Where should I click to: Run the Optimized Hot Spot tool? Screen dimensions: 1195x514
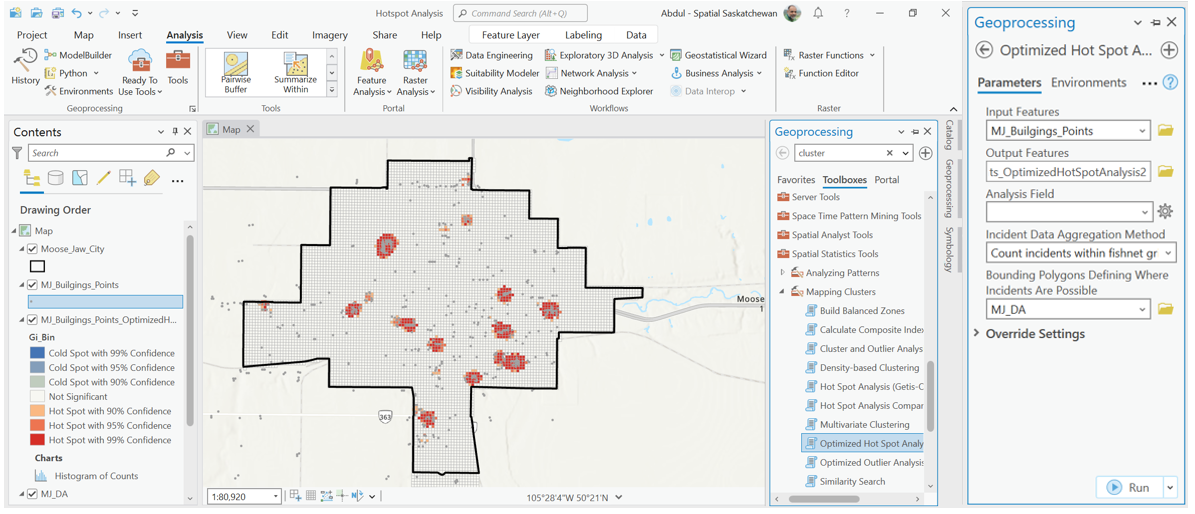click(x=1128, y=487)
